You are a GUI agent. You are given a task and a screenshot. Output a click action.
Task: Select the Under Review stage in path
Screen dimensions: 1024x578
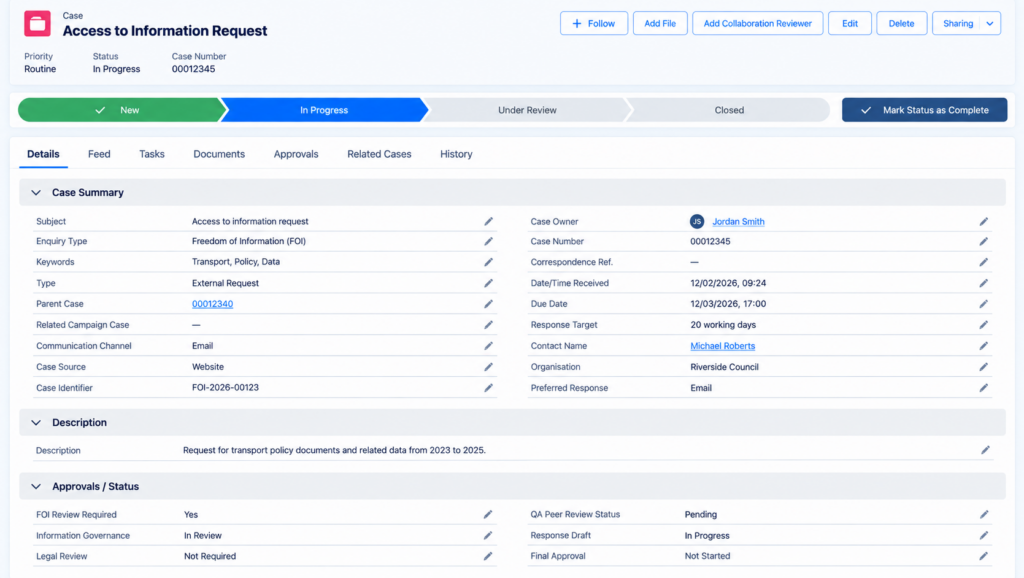pos(527,110)
